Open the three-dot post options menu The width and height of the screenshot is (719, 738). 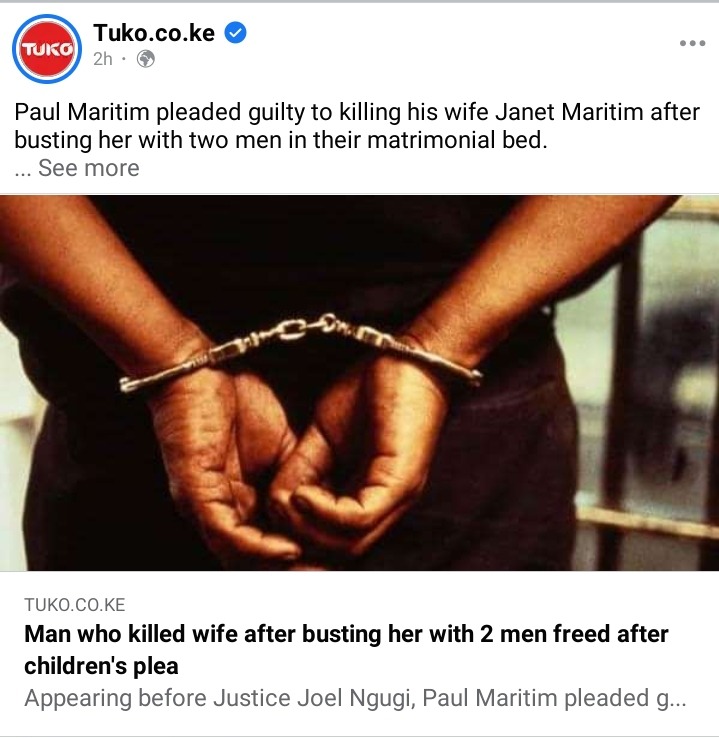pyautogui.click(x=692, y=43)
